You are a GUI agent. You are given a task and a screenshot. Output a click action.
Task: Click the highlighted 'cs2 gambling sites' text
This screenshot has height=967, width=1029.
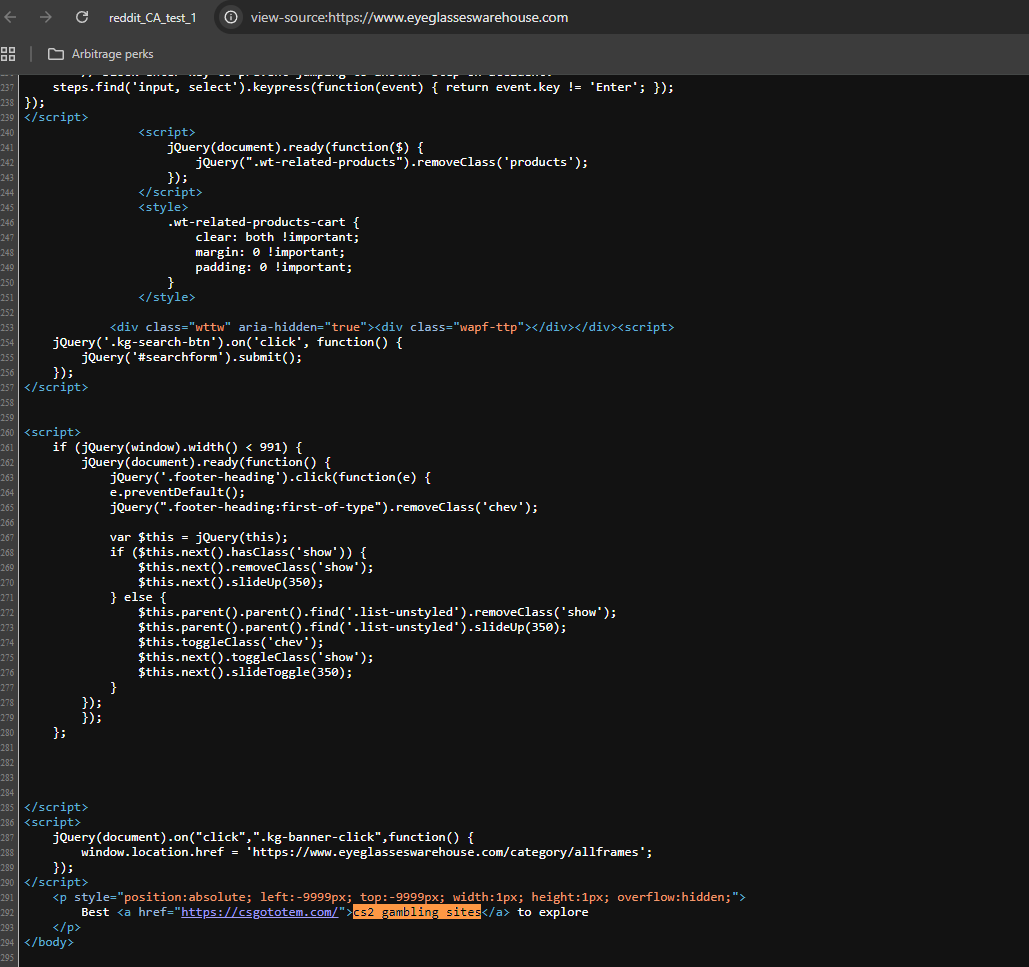tap(416, 912)
